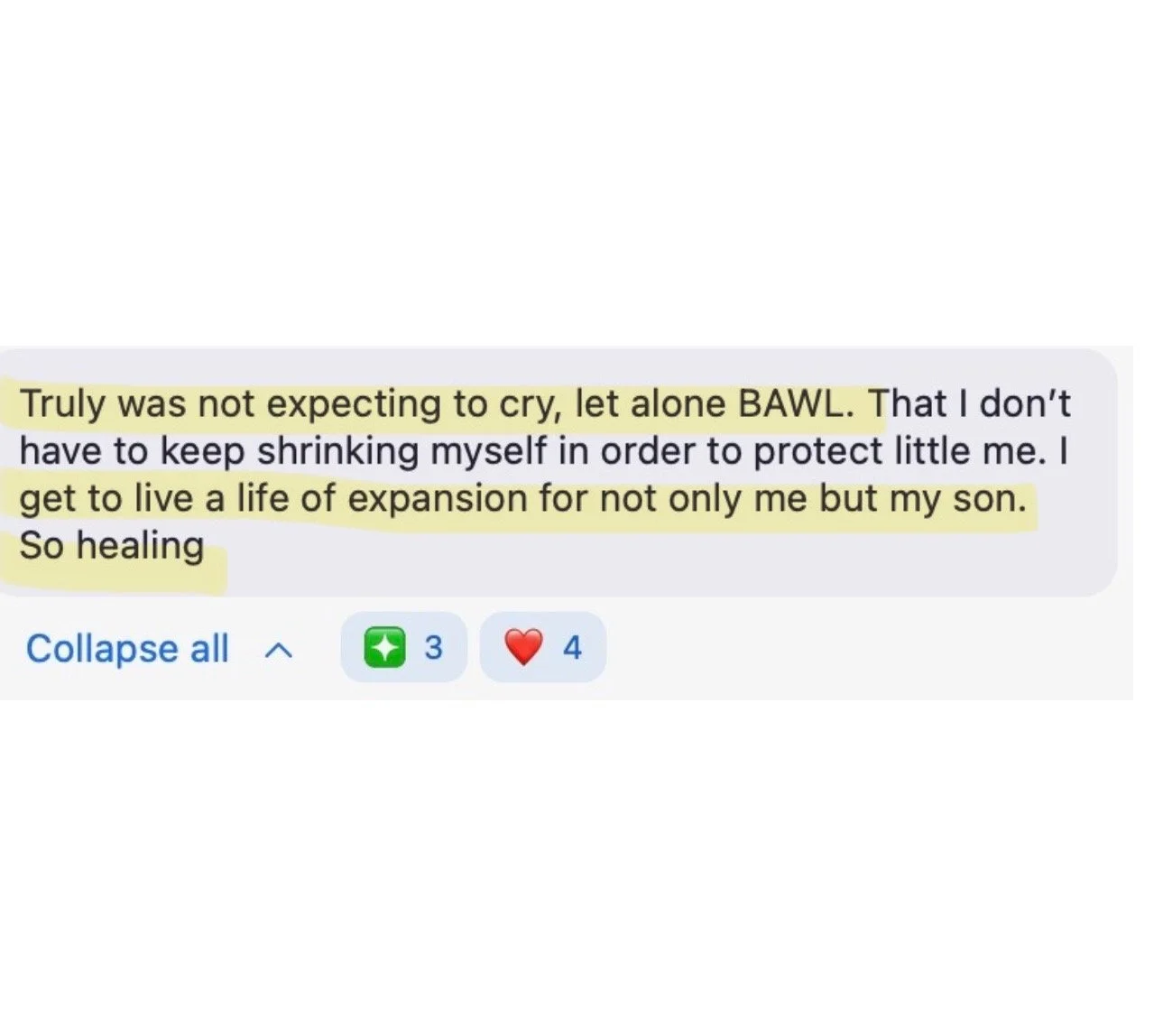Click the green sparkle reaction emoji
The height and width of the screenshot is (1036, 1163).
[385, 648]
